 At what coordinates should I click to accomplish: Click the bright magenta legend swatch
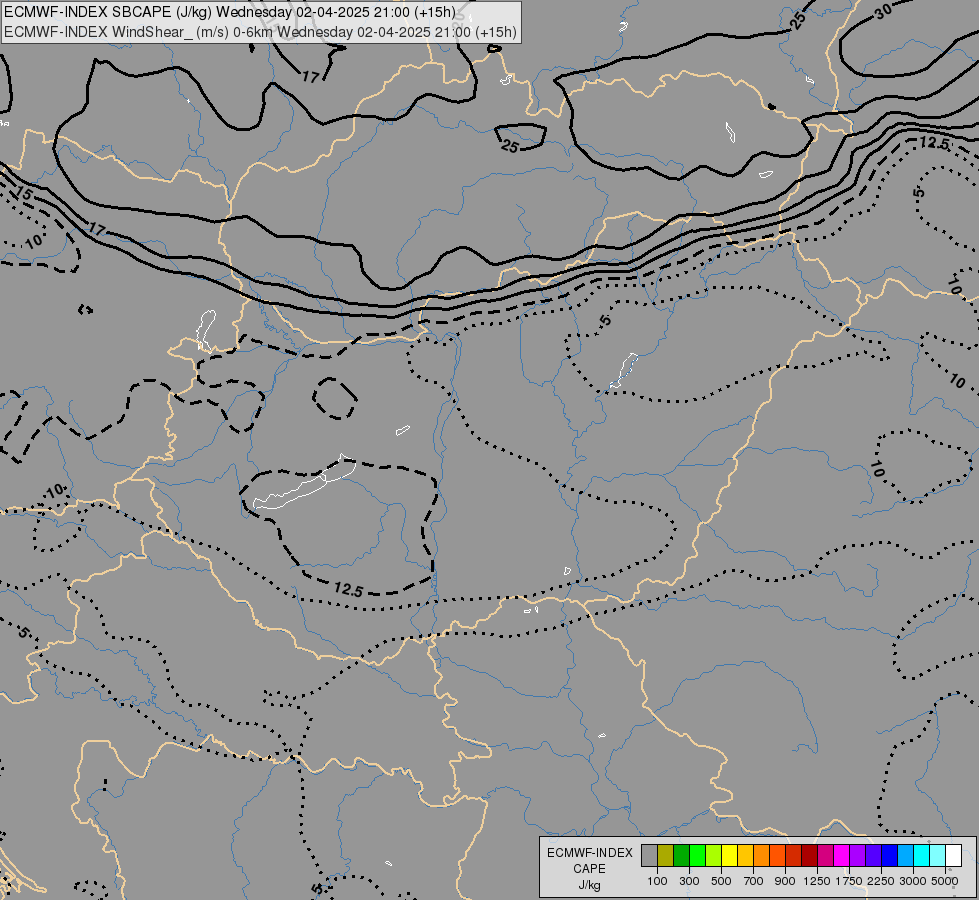[842, 855]
